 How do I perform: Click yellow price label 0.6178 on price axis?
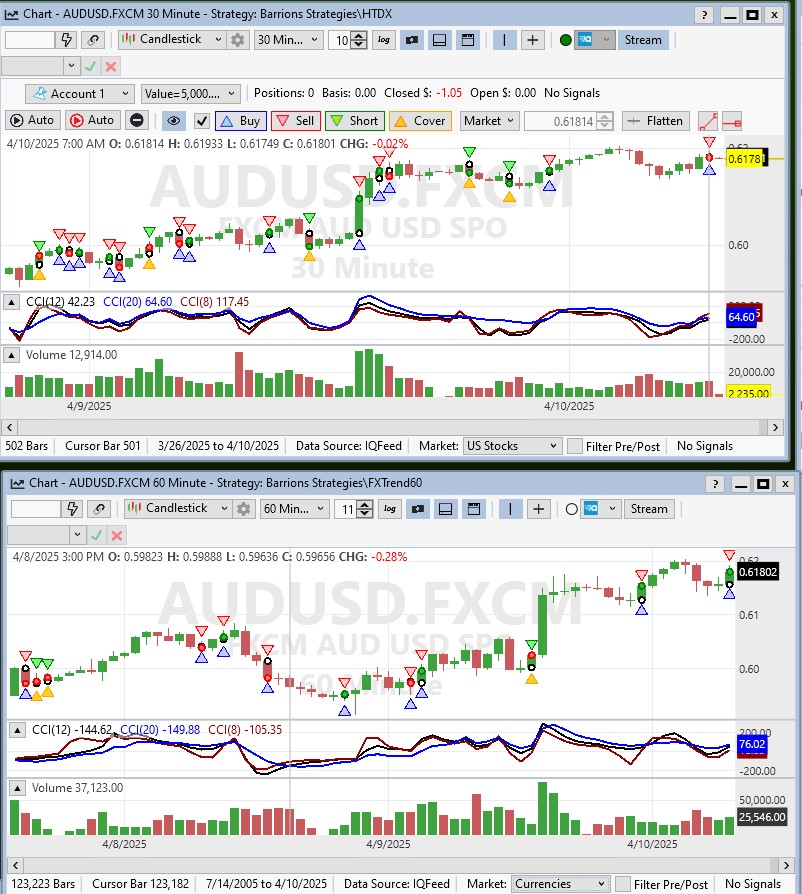click(x=747, y=159)
